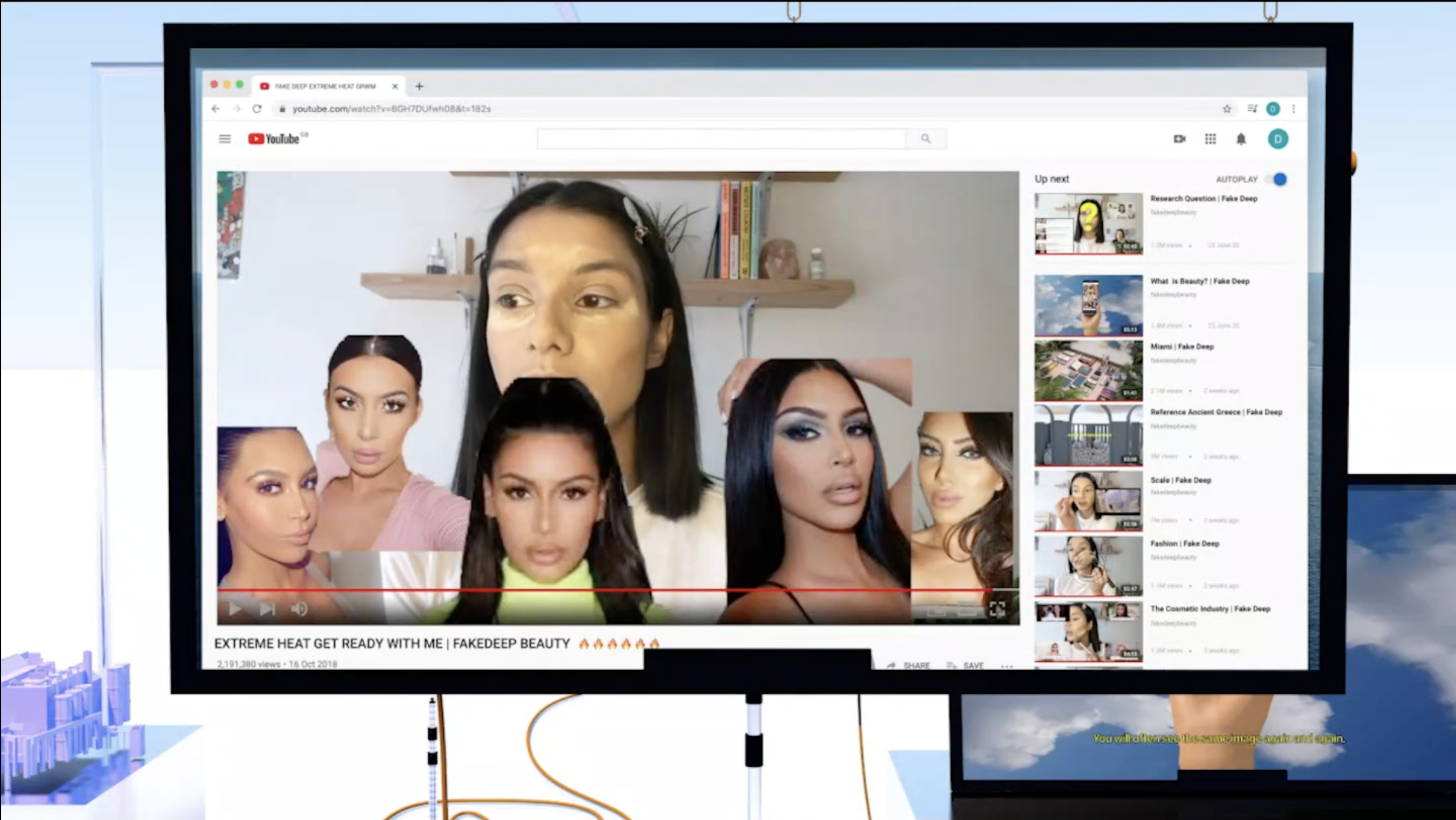Open The Cosmetic Industry thumbnail
1456x820 pixels.
click(x=1088, y=631)
